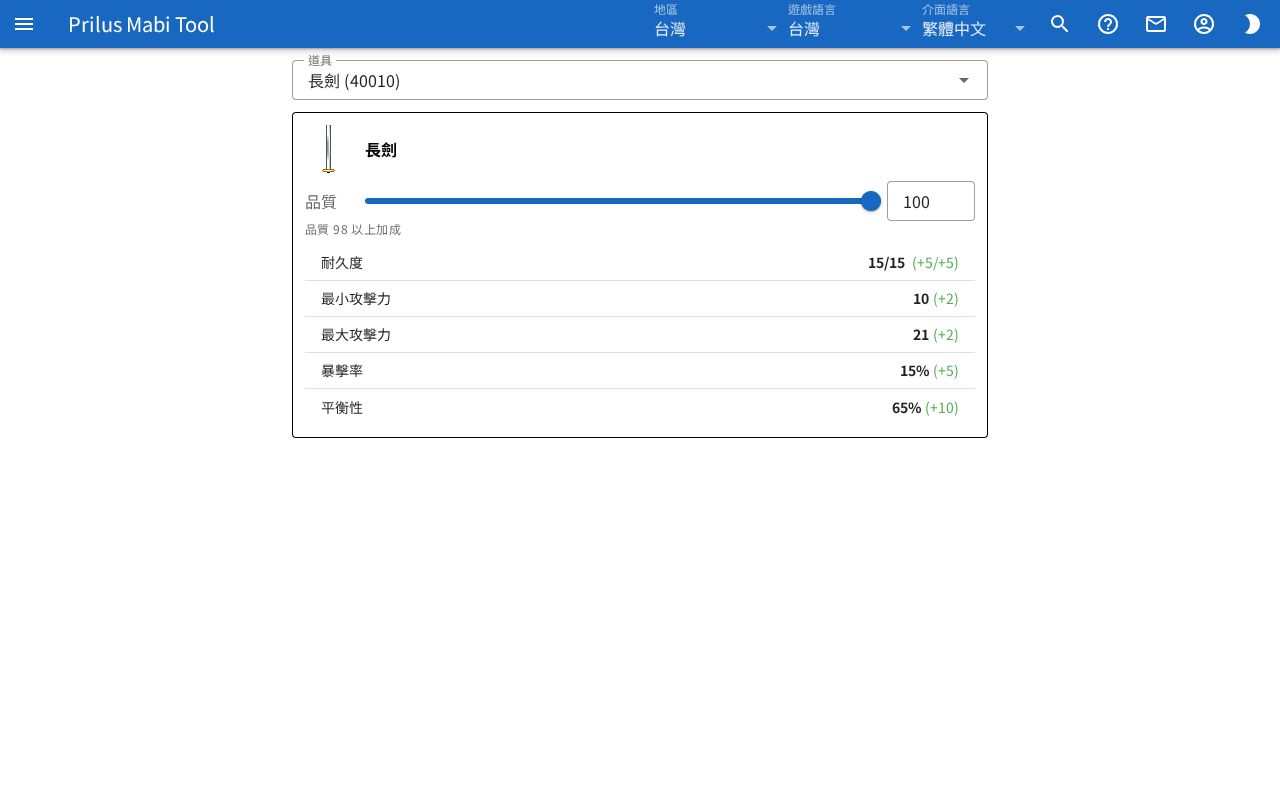Click the 長劍 (40010) item field
Image resolution: width=1280 pixels, height=800 pixels.
point(640,80)
